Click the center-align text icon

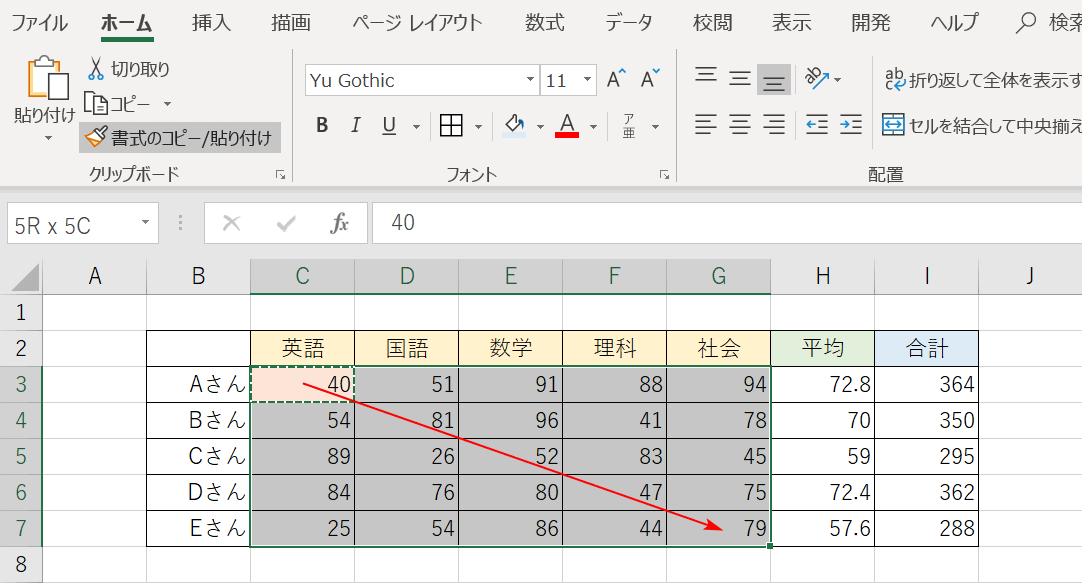tap(739, 125)
